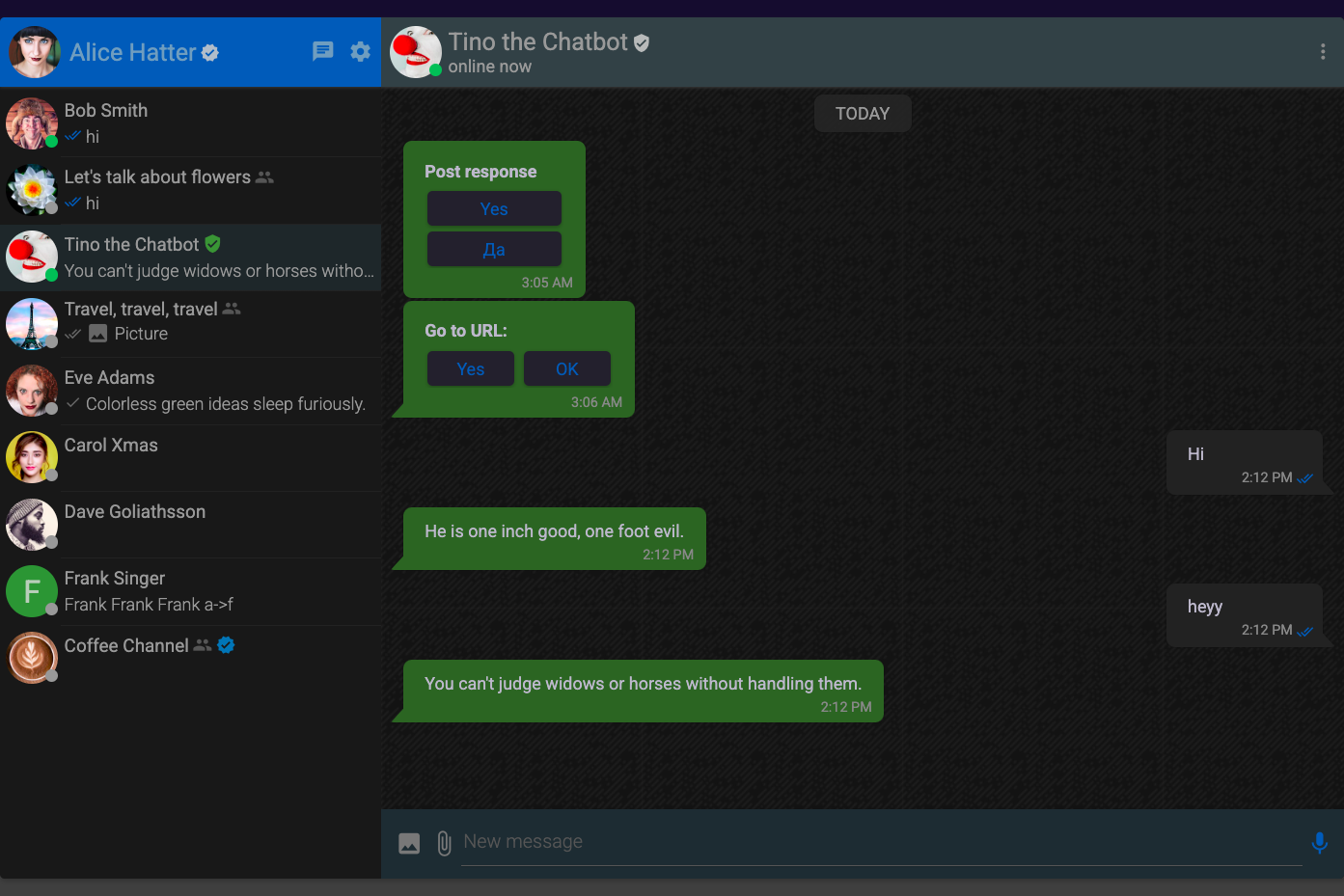This screenshot has width=1344, height=896.
Task: Open settings gear in sidebar header
Action: 361,51
